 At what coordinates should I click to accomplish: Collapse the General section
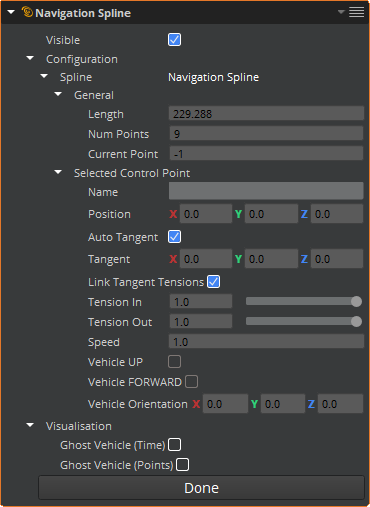[x=58, y=94]
